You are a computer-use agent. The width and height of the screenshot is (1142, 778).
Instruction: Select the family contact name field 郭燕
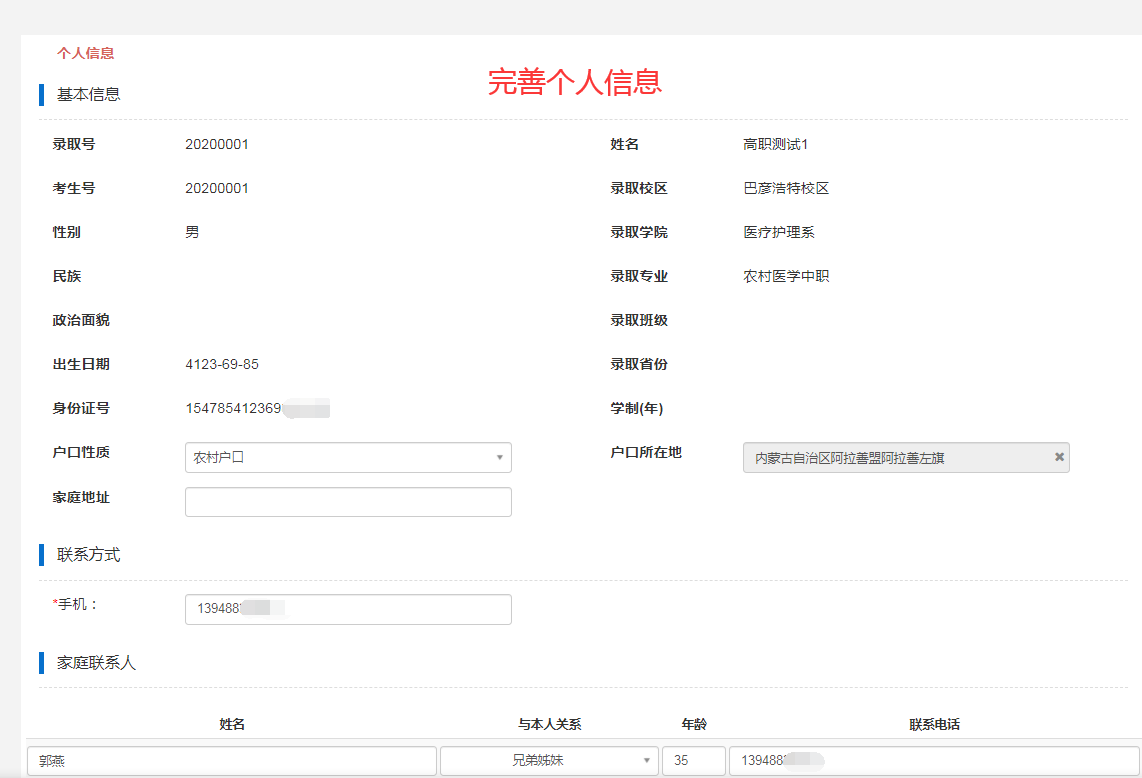click(231, 761)
